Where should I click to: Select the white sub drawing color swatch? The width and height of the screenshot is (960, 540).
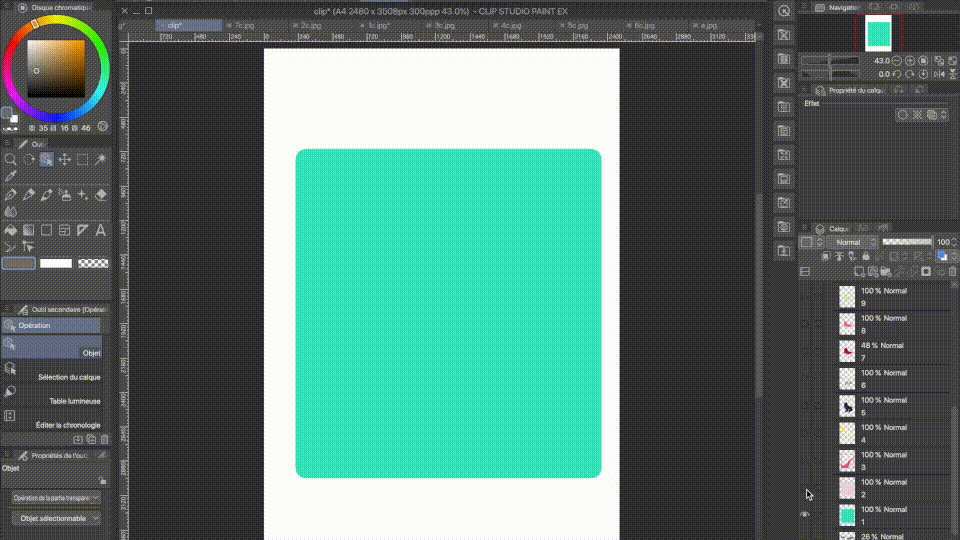56,264
